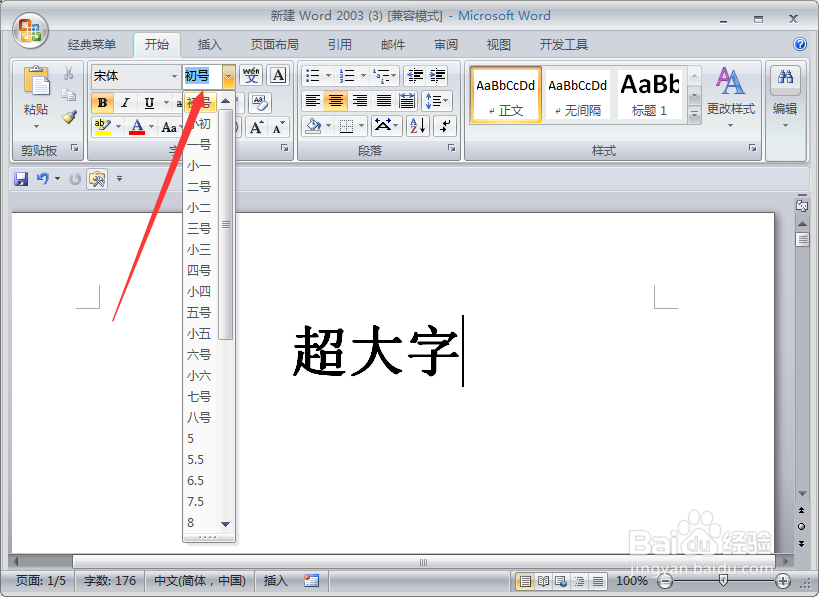Click the Grow Font icon

pyautogui.click(x=256, y=127)
